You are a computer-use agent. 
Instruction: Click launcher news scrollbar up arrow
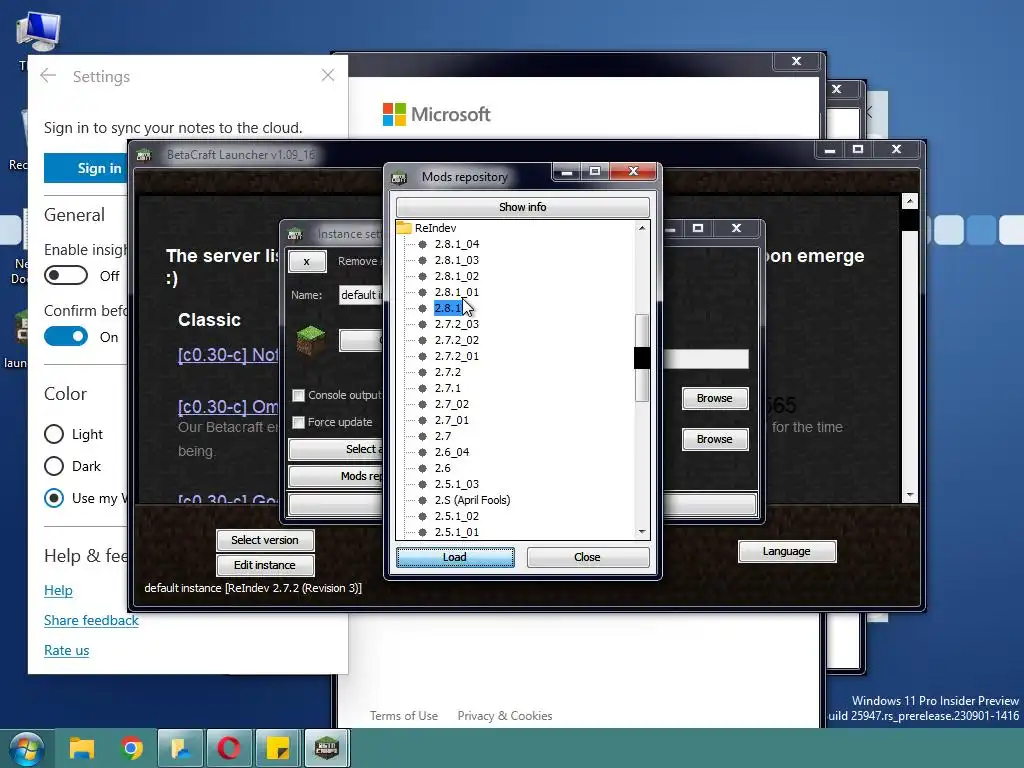pos(910,201)
